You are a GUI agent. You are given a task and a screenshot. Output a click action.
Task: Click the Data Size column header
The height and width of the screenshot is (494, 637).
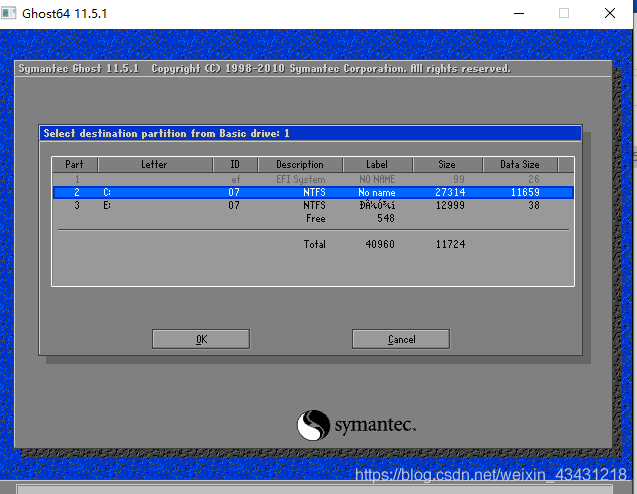tap(520, 165)
